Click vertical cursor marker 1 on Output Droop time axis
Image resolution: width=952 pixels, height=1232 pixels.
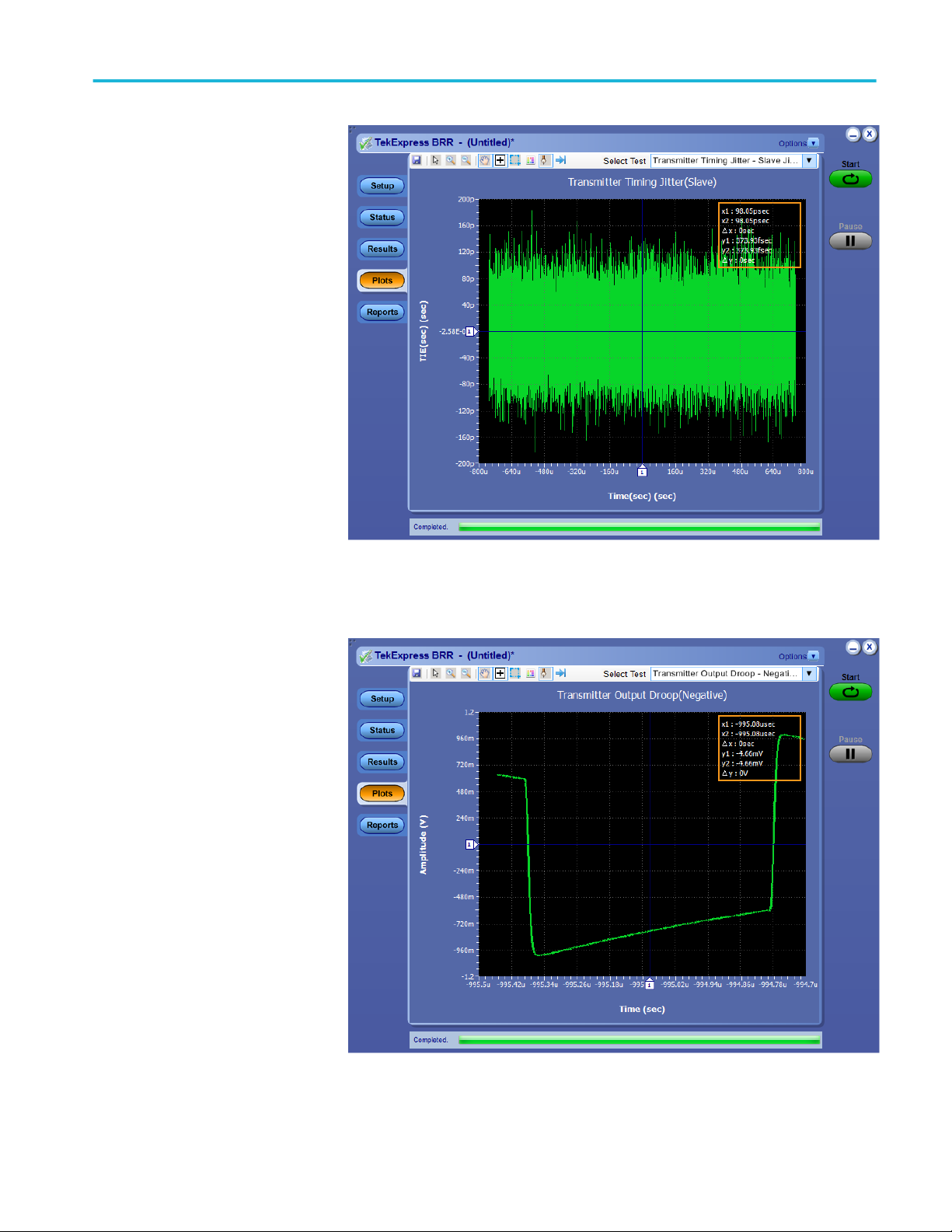(650, 984)
